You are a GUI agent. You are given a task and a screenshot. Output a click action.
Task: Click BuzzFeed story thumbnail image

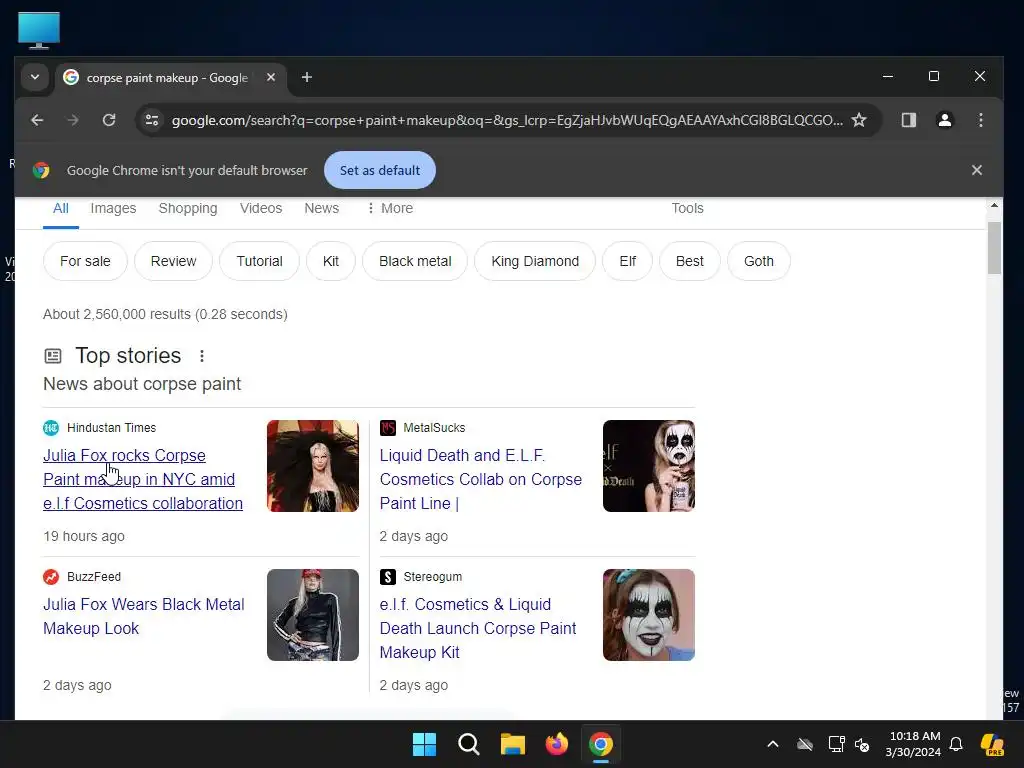pos(313,615)
